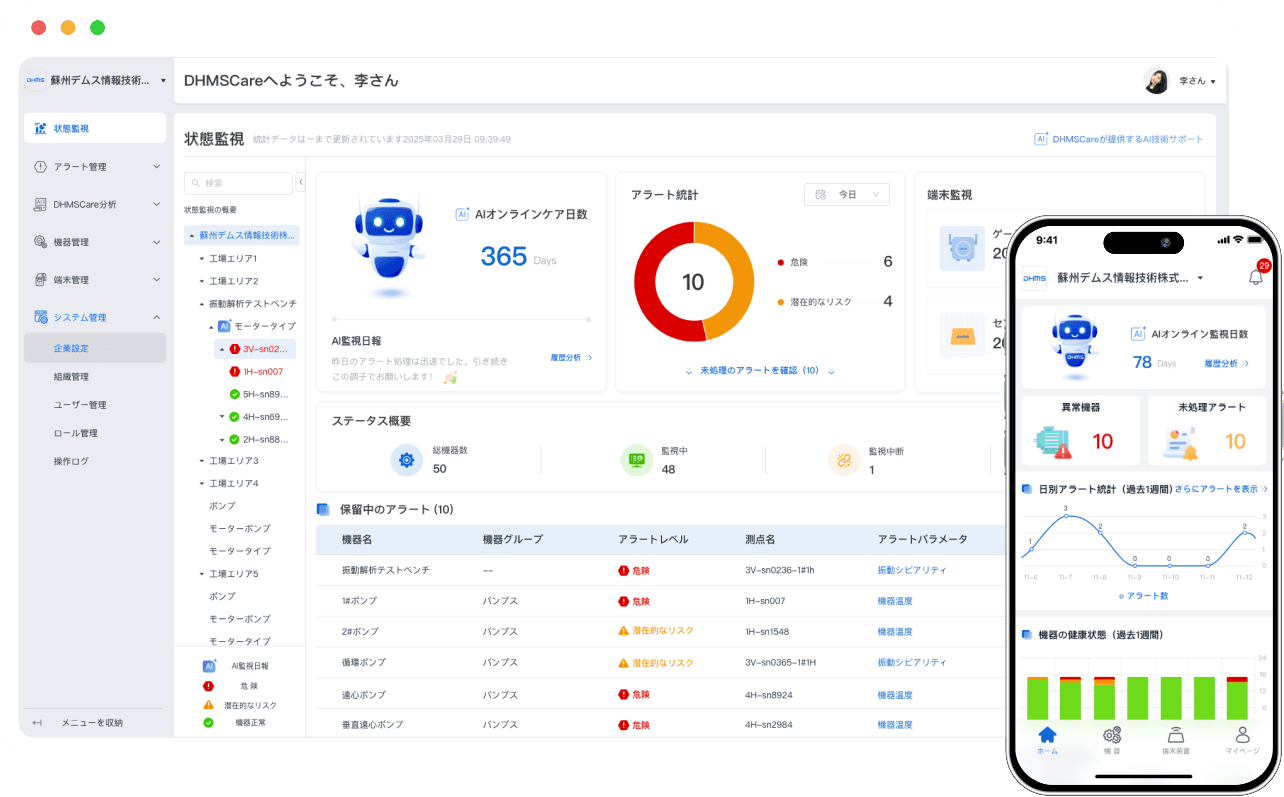Expand the アラート管理 chevron
This screenshot has height=797, width=1284.
coord(156,166)
